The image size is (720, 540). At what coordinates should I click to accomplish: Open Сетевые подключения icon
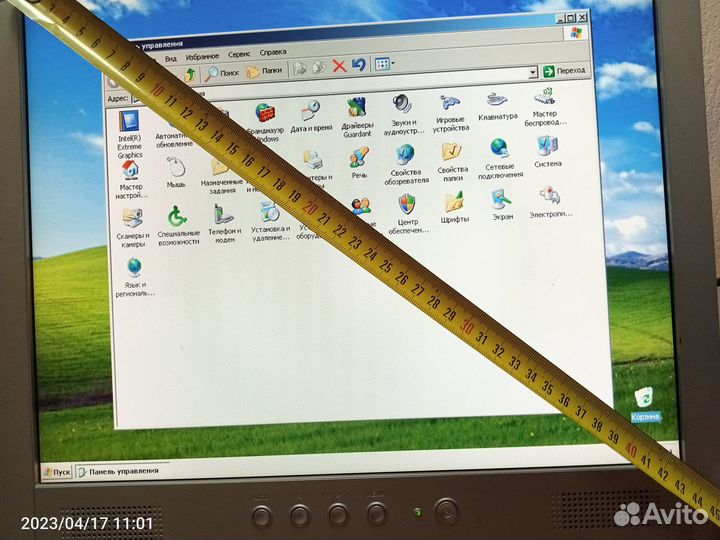(500, 158)
